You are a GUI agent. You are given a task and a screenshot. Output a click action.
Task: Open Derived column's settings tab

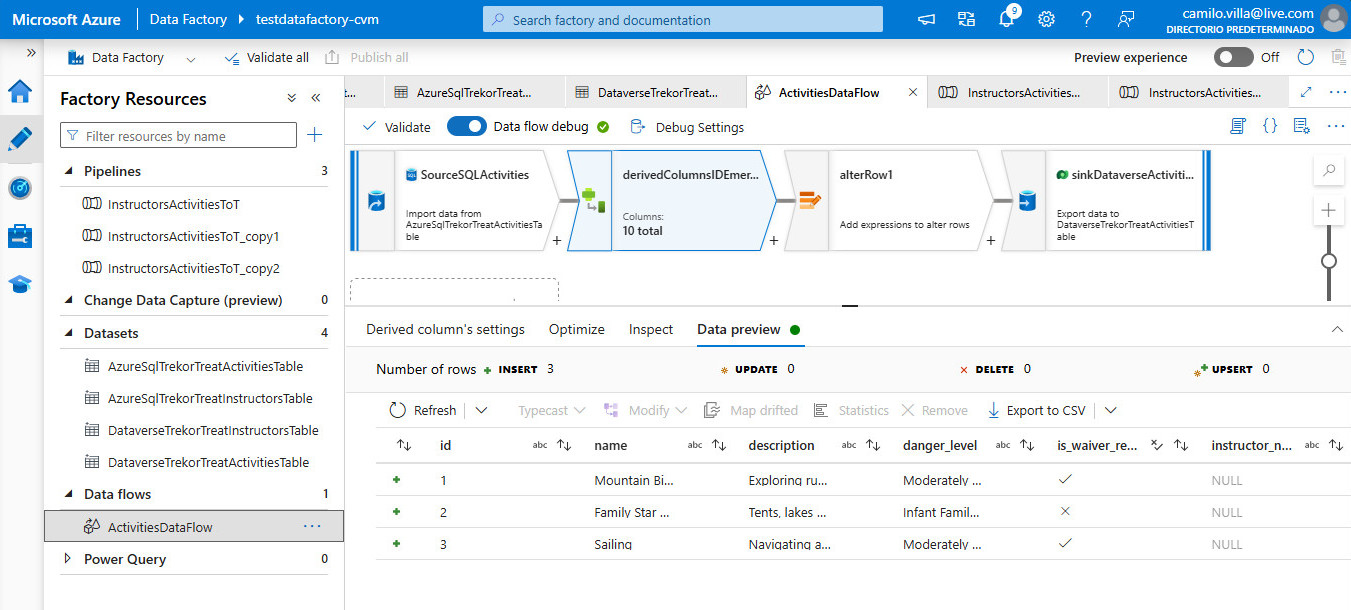pos(445,329)
